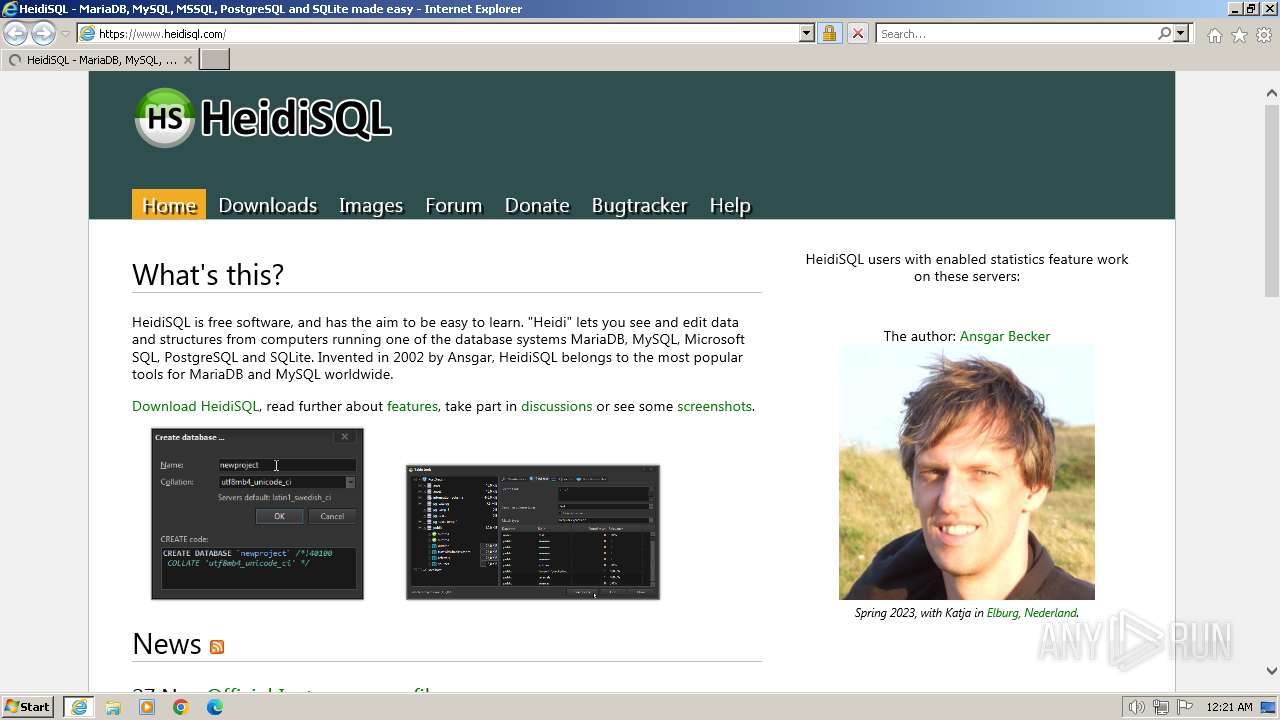
Task: Open Internet Explorer in taskbar
Action: [78, 707]
